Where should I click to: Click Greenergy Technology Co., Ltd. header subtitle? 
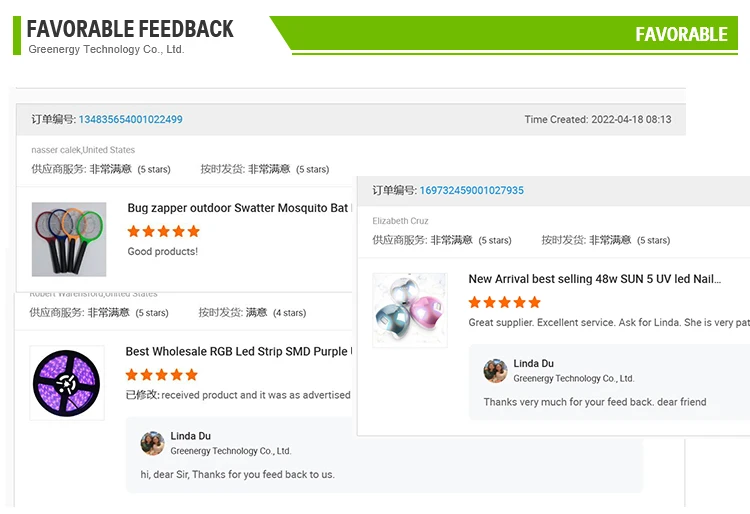tap(106, 49)
